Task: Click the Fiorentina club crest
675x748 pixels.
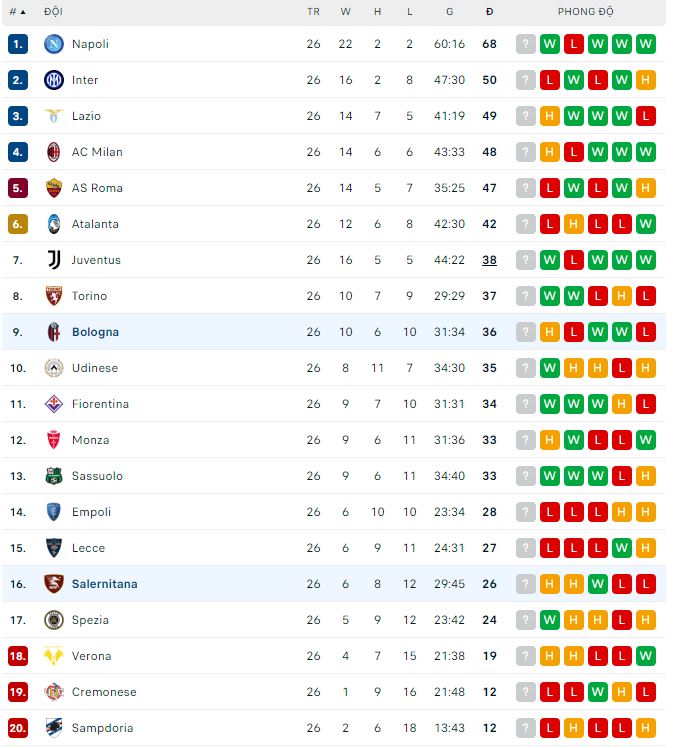Action: [x=54, y=404]
